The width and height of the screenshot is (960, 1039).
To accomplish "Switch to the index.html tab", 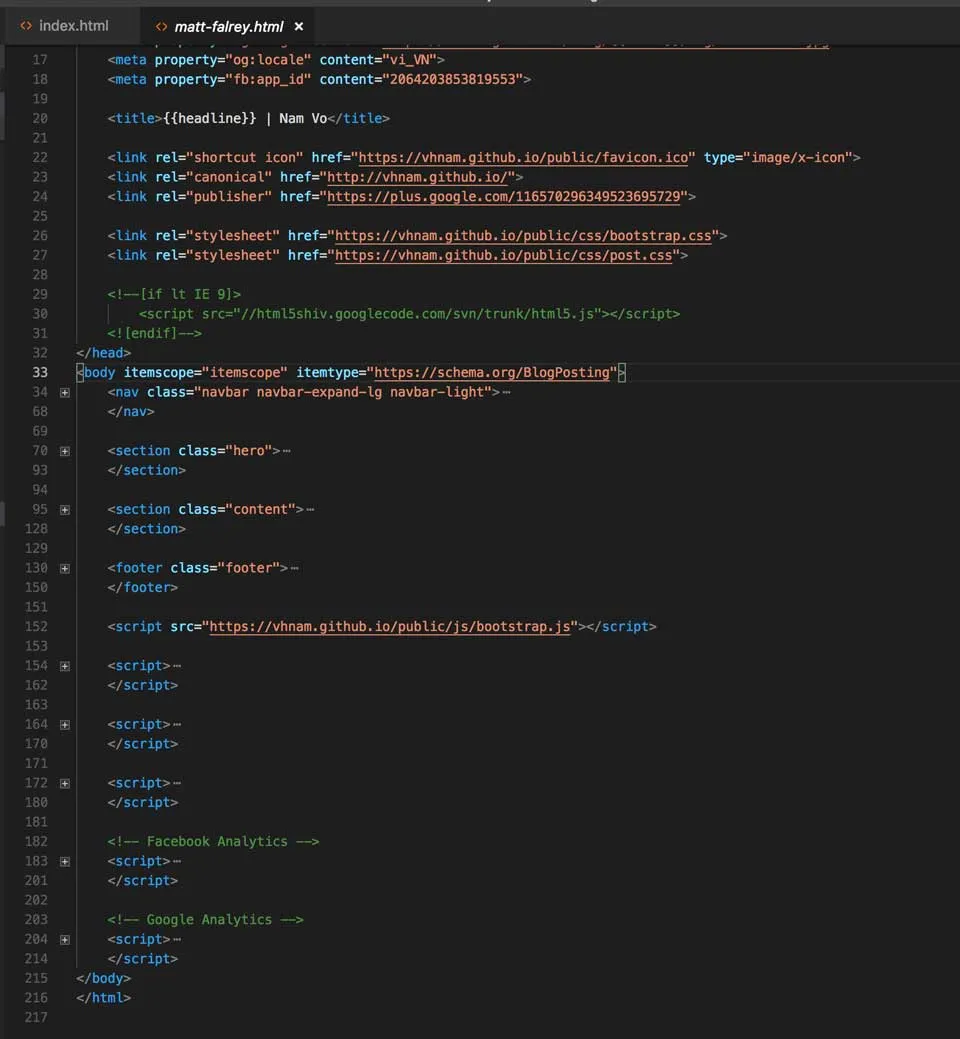I will (73, 26).
